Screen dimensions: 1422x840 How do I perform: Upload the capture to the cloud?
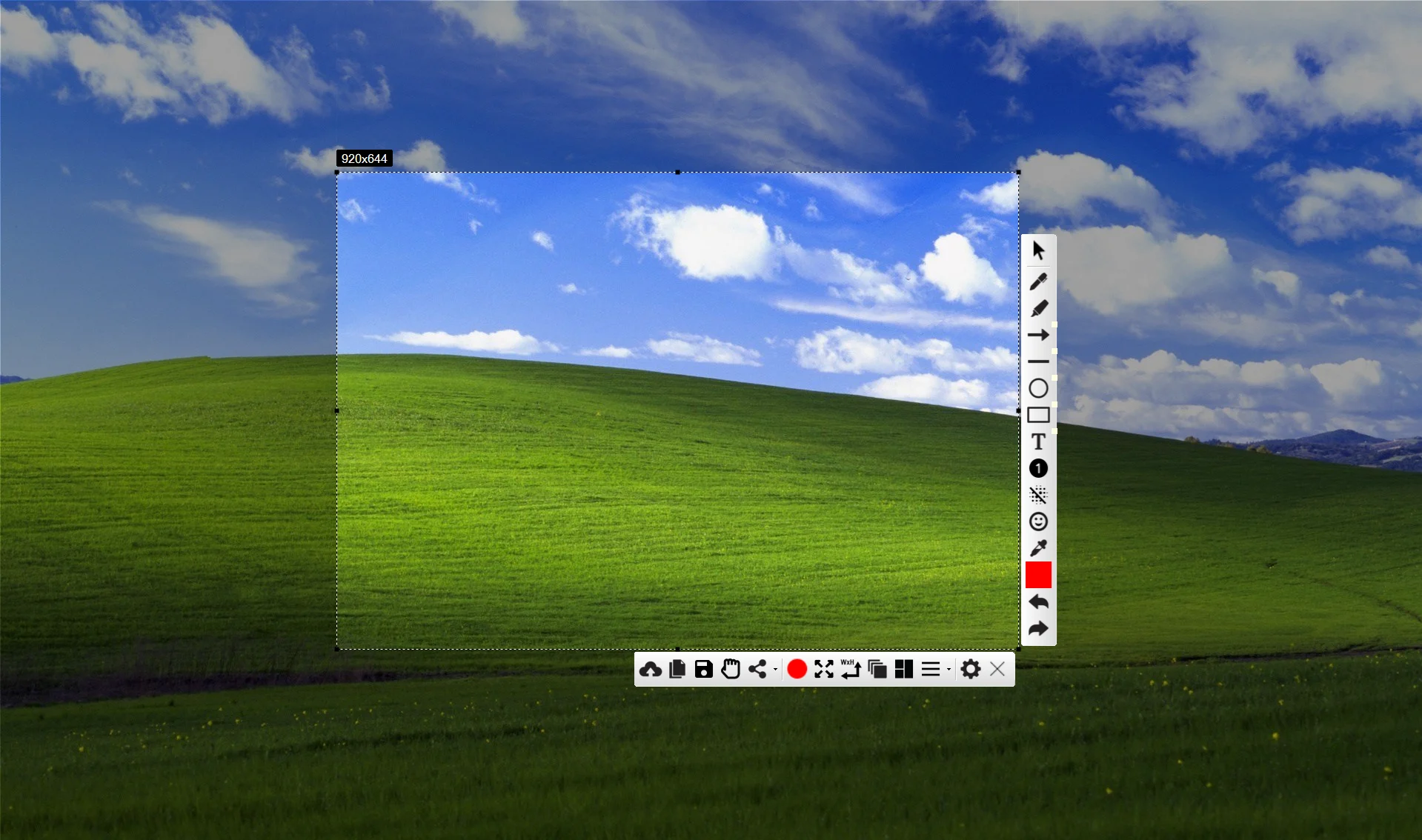[651, 670]
